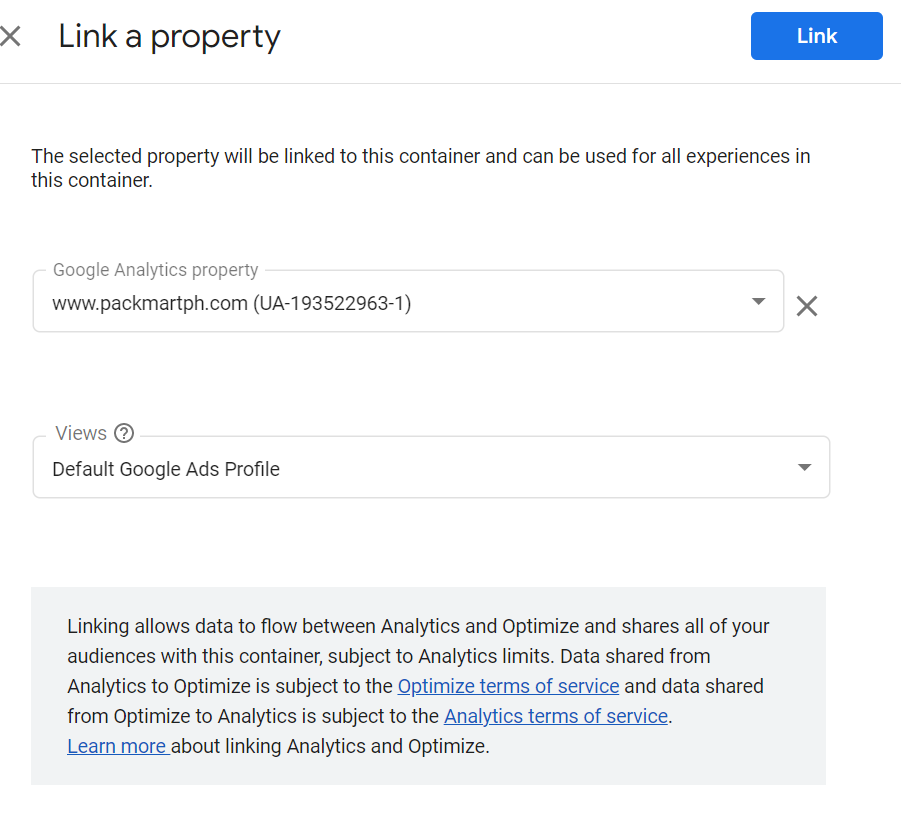Click the 'about linking Analytics and Optimize' text

330,746
